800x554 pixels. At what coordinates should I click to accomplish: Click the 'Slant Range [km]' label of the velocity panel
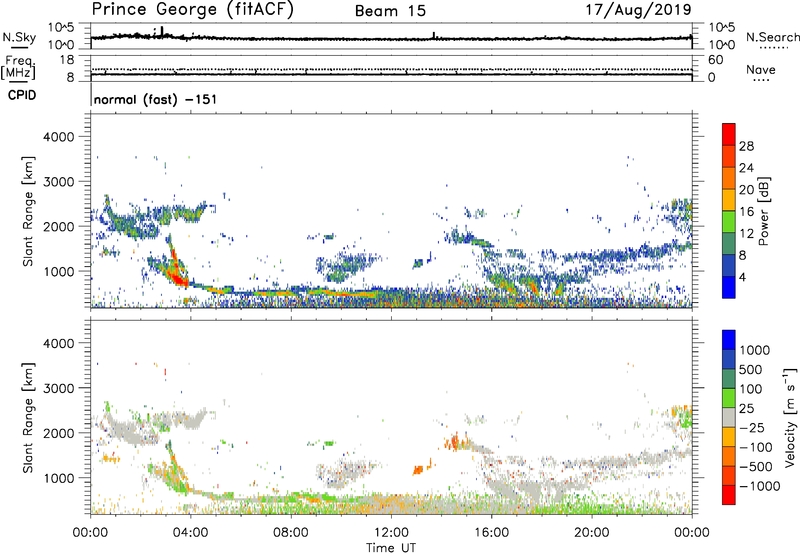(28, 418)
